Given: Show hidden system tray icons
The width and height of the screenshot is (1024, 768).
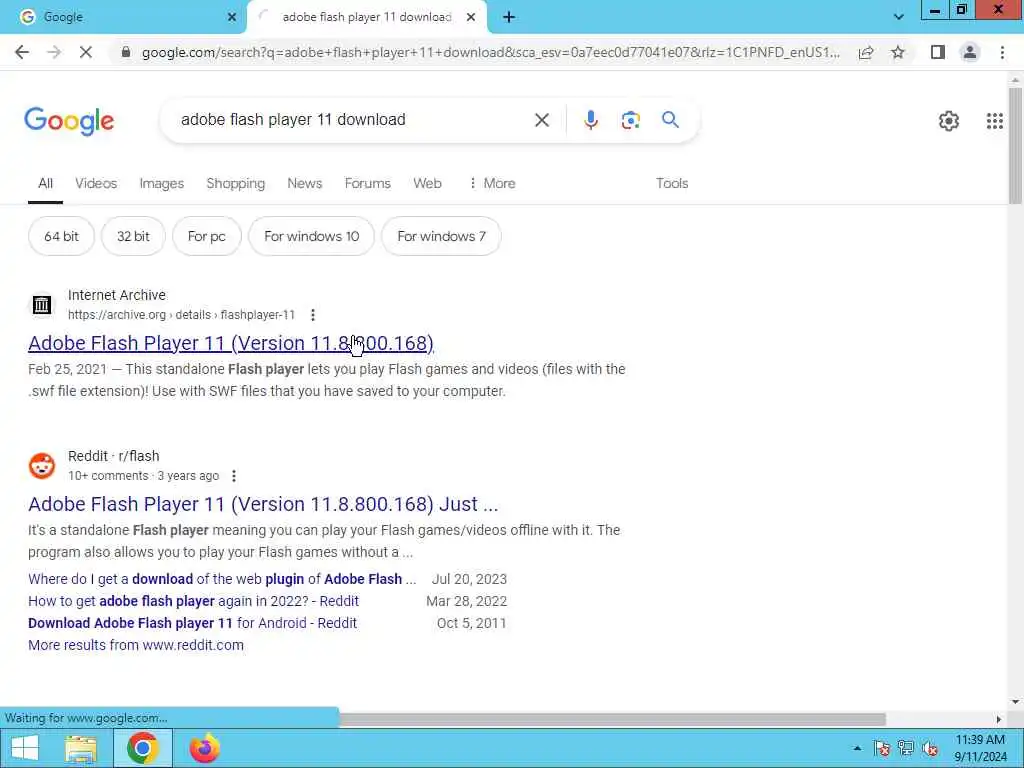Looking at the screenshot, I should click(x=857, y=748).
